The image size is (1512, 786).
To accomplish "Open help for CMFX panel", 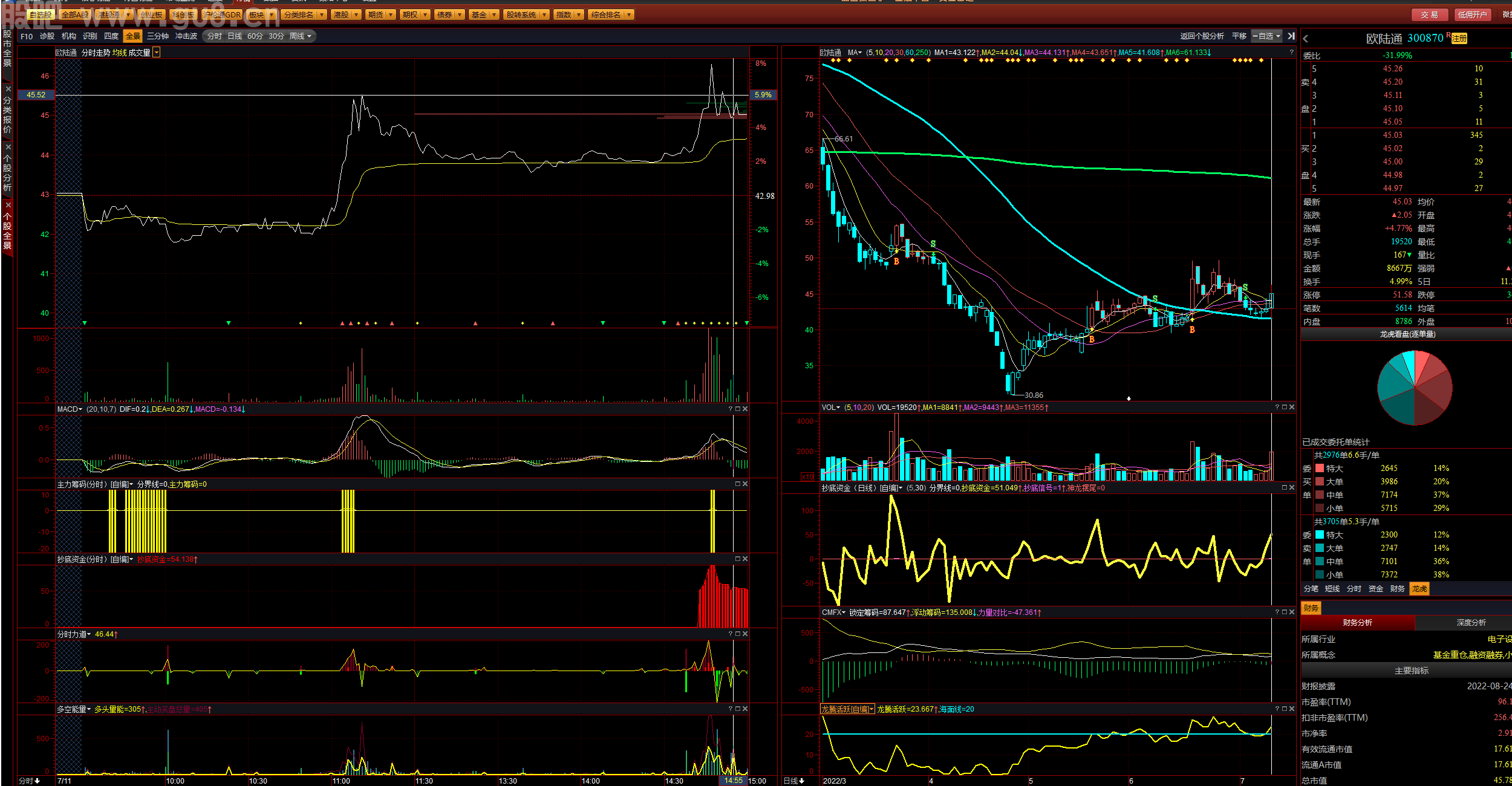I will tap(1277, 612).
